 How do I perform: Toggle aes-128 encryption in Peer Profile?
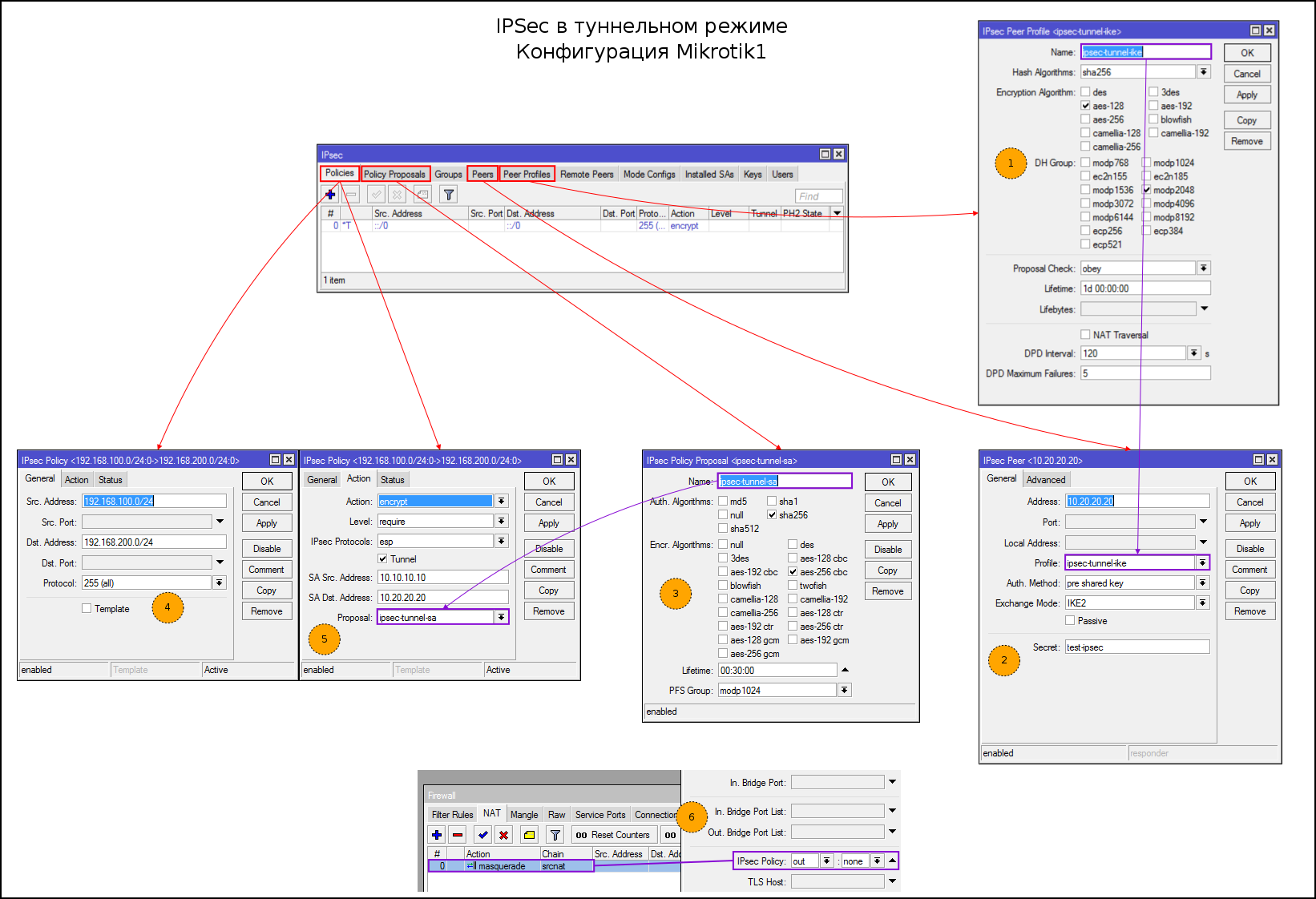[1085, 106]
